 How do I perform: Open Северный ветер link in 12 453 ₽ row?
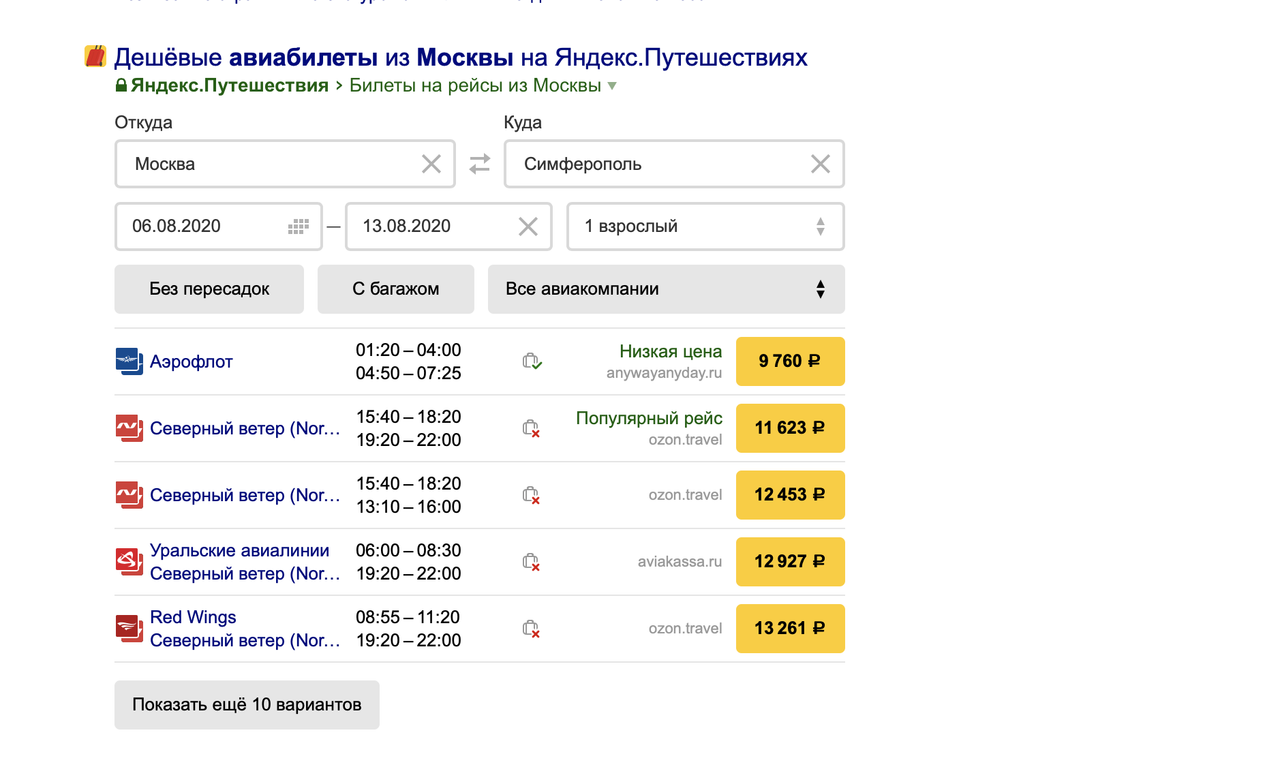[245, 496]
